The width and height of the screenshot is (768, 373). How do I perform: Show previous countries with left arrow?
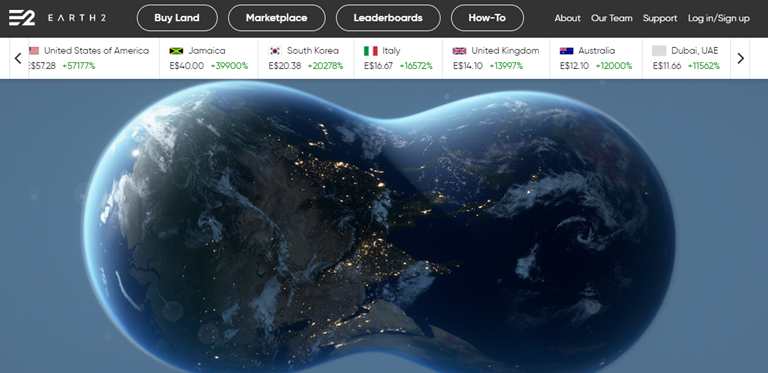[19, 58]
